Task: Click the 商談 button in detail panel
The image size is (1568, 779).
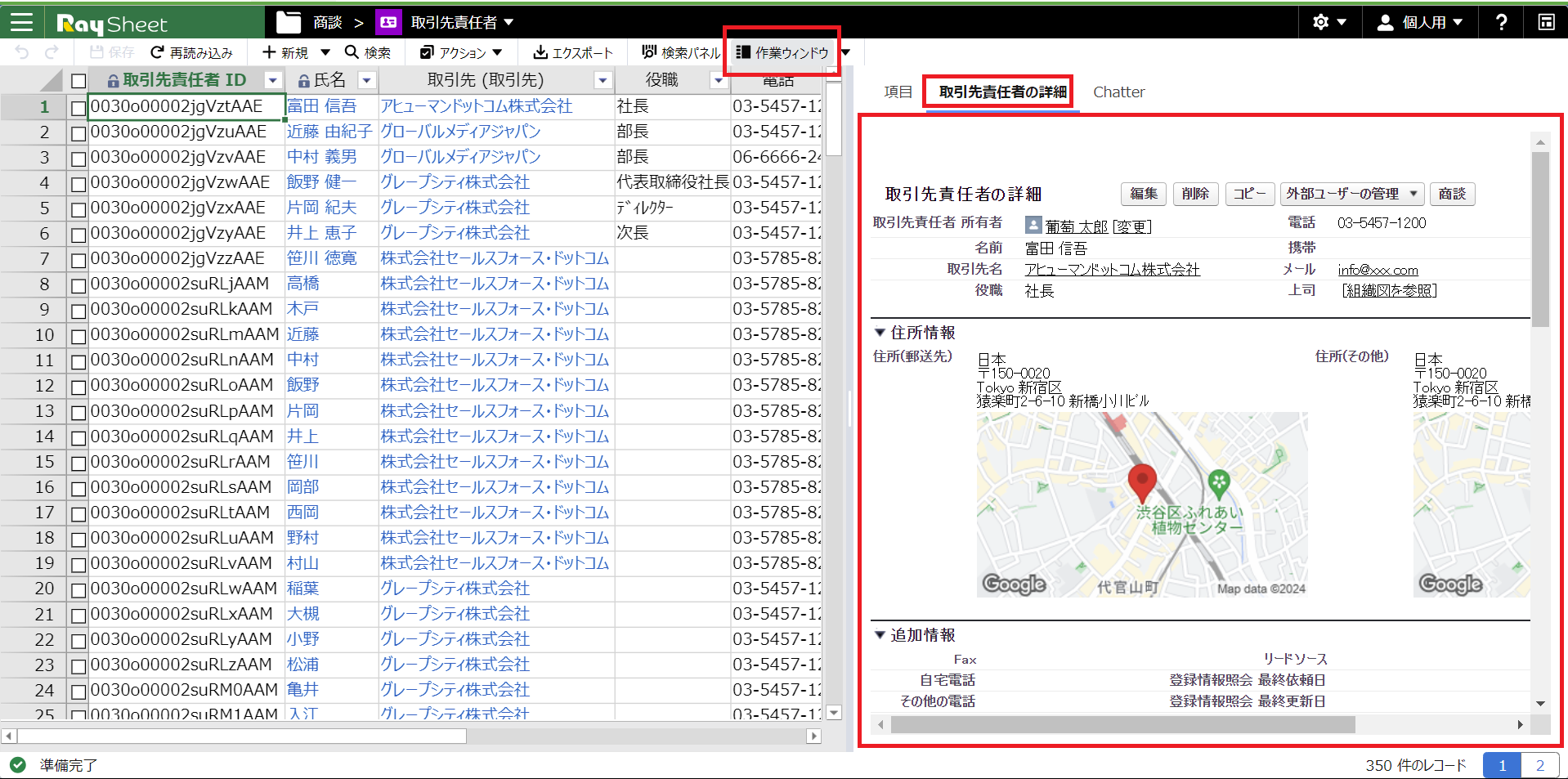Action: coord(1452,194)
